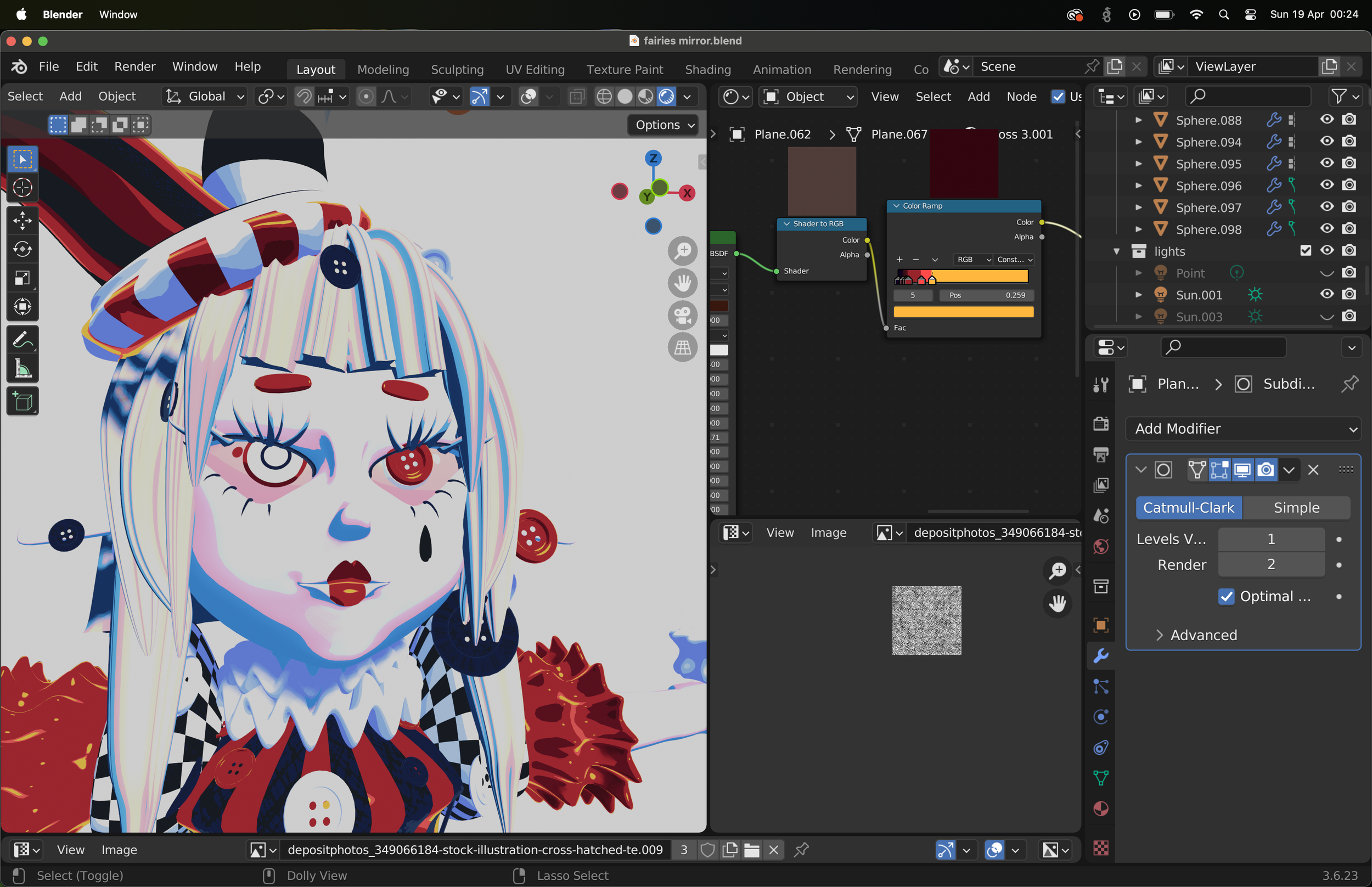The image size is (1372, 887).
Task: Open the Add Modifier dropdown
Action: coord(1244,429)
